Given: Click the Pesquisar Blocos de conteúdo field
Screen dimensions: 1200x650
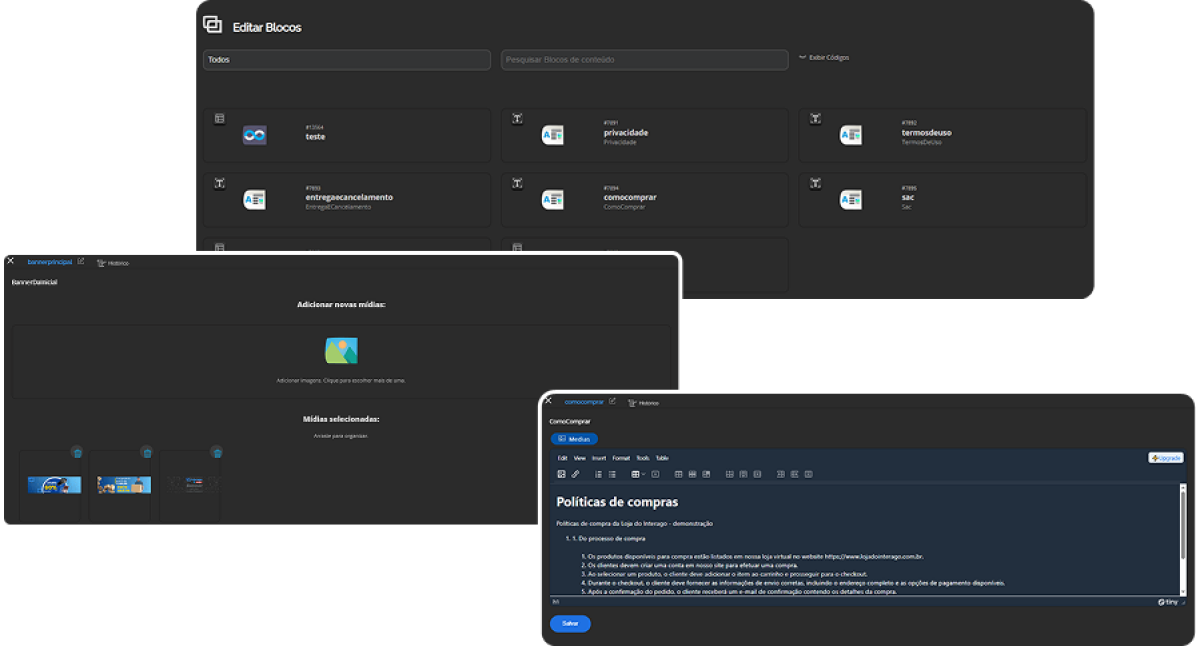Looking at the screenshot, I should point(645,60).
